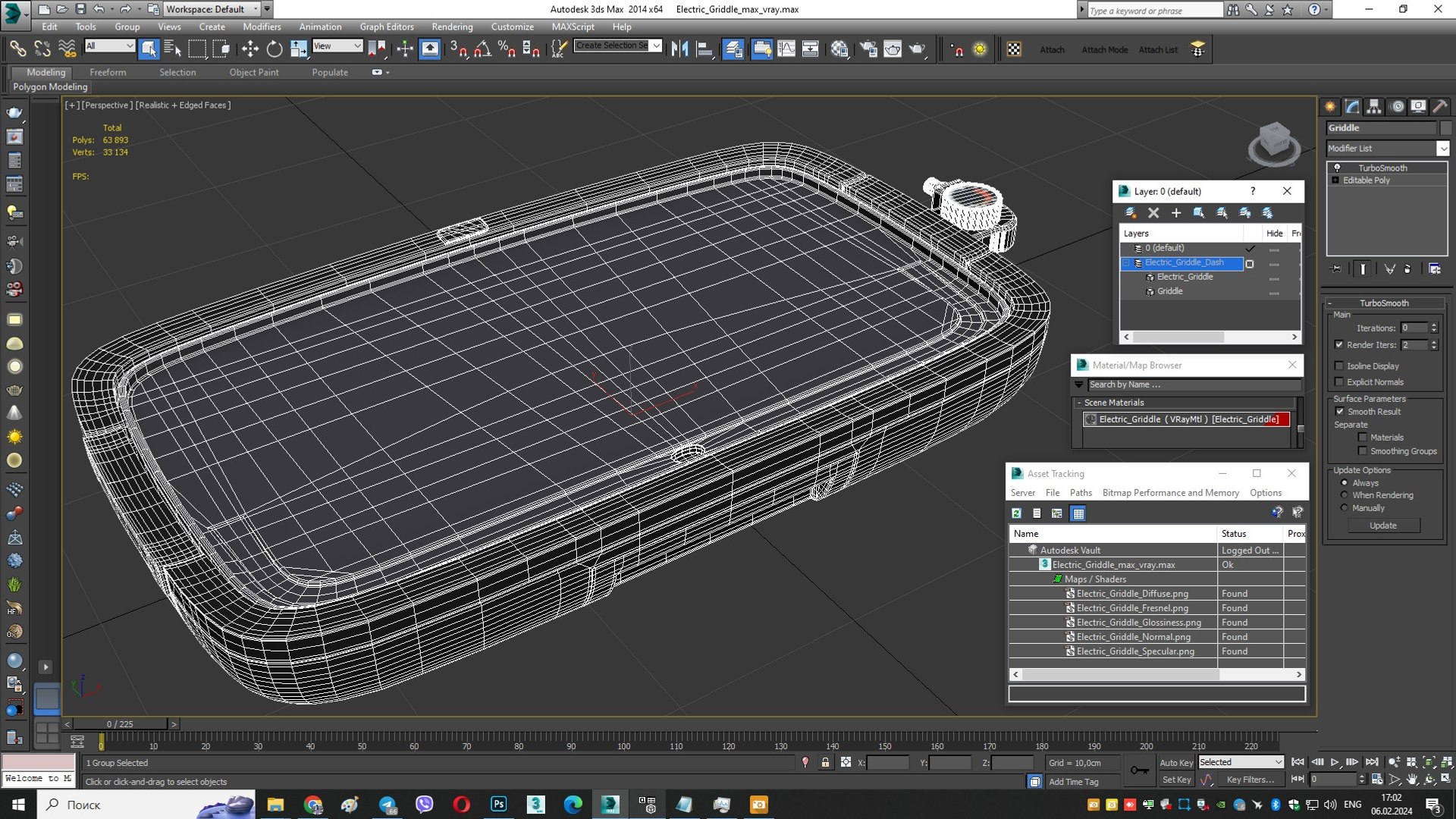Click the Update button in TurboSmooth
1456x819 pixels.
(x=1382, y=526)
